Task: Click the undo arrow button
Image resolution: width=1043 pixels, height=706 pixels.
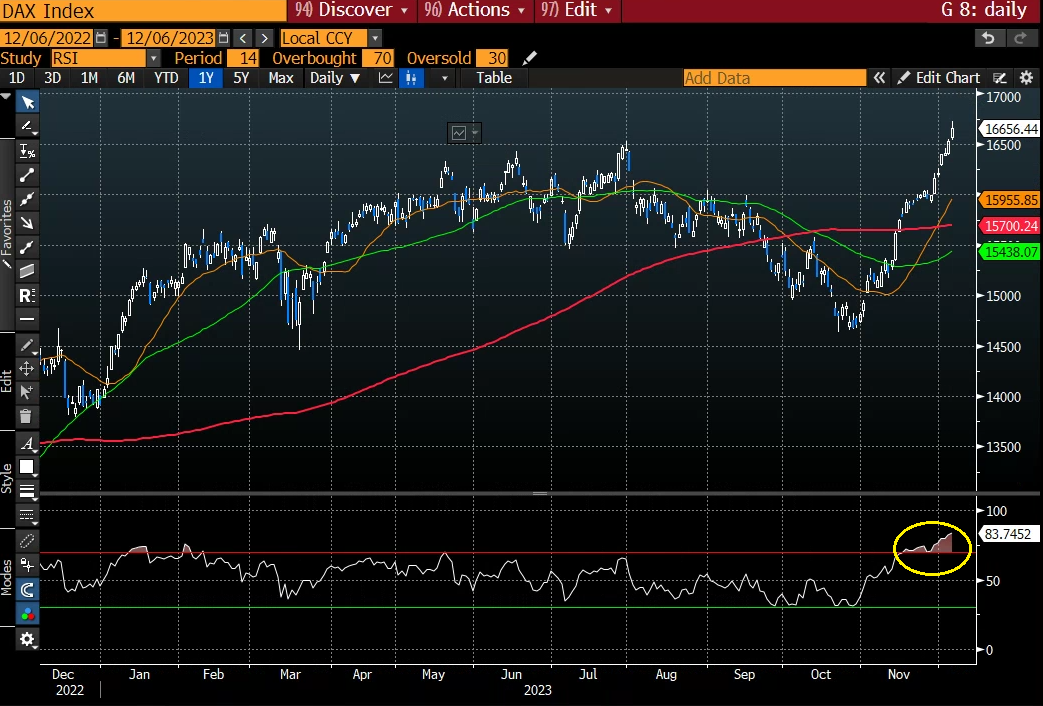Action: click(988, 38)
